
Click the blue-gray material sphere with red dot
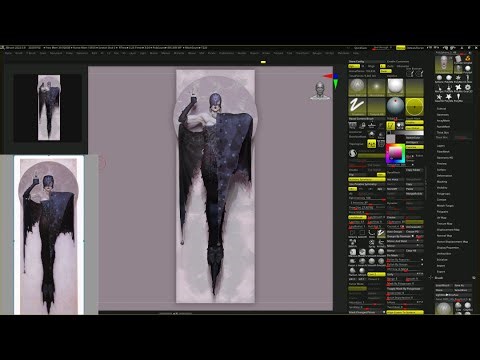[x=395, y=107]
